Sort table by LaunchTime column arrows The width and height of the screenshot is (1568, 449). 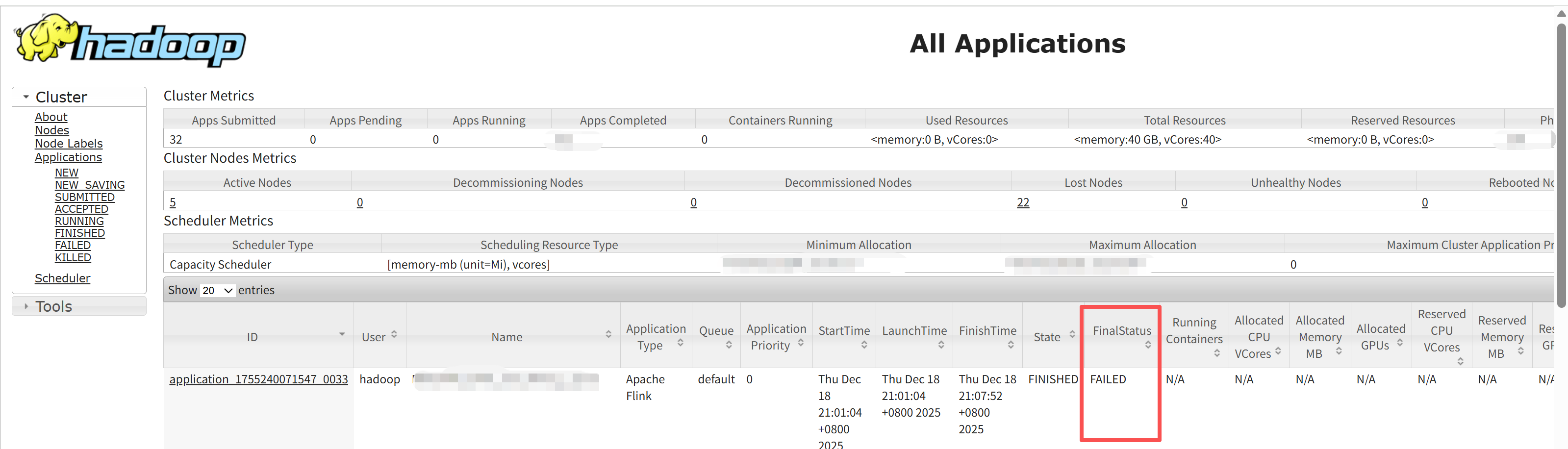pos(941,345)
